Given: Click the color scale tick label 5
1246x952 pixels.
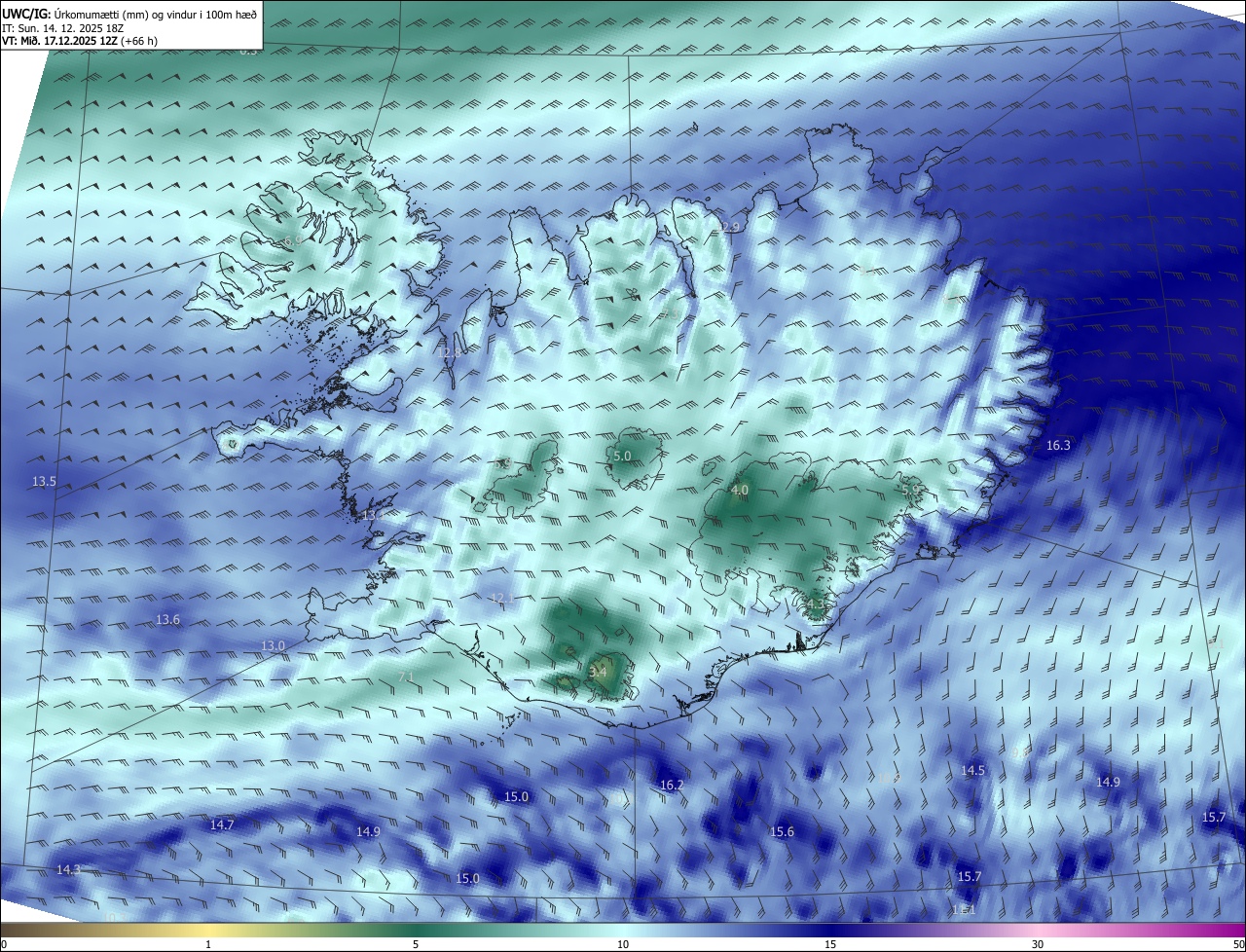Looking at the screenshot, I should [x=416, y=944].
